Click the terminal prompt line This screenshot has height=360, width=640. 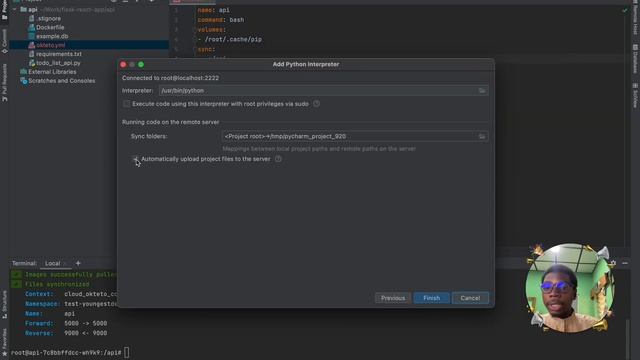(x=69, y=352)
